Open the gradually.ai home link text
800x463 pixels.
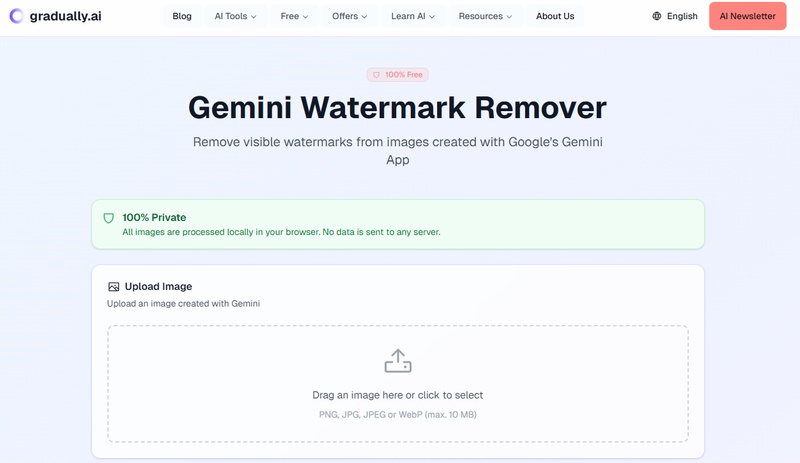click(x=65, y=16)
